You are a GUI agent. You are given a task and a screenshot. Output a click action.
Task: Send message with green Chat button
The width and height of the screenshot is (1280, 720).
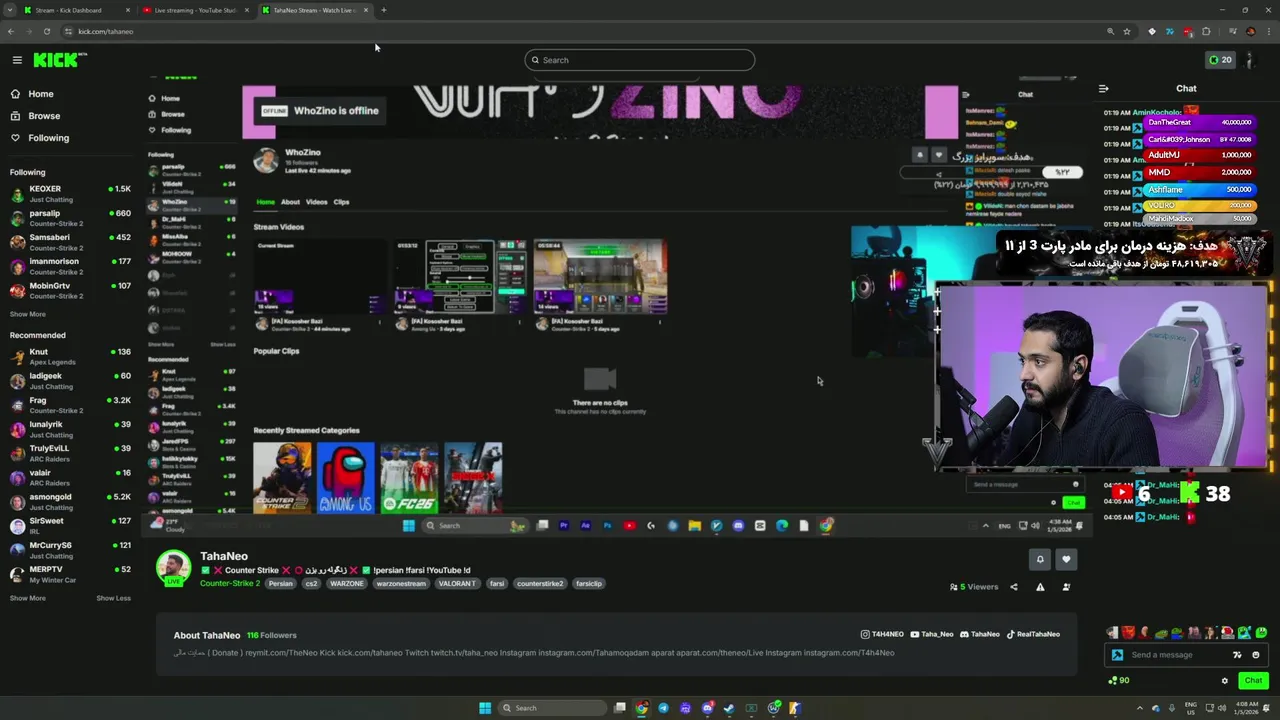click(1253, 680)
